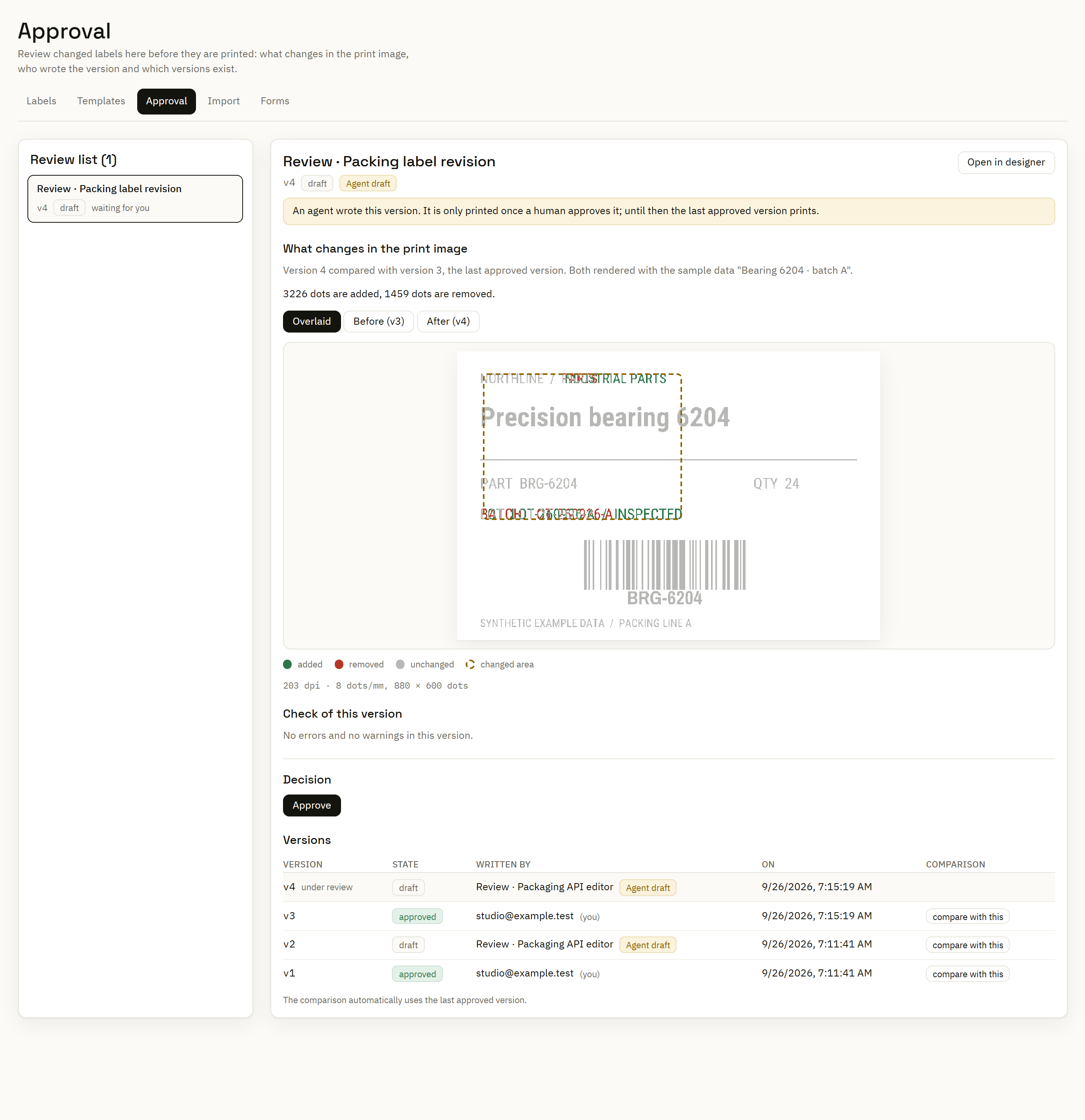The image size is (1085, 1120).
Task: Click studio@example.test in the v1 row
Action: tap(525, 973)
